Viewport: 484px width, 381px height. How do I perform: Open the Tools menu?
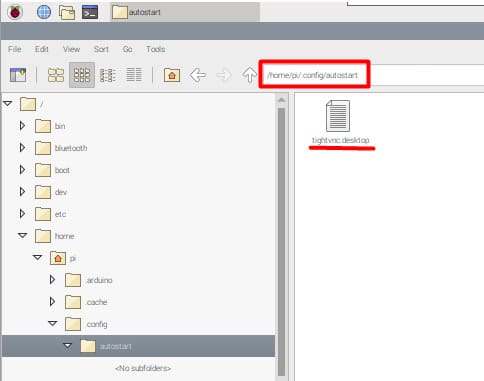pyautogui.click(x=155, y=49)
